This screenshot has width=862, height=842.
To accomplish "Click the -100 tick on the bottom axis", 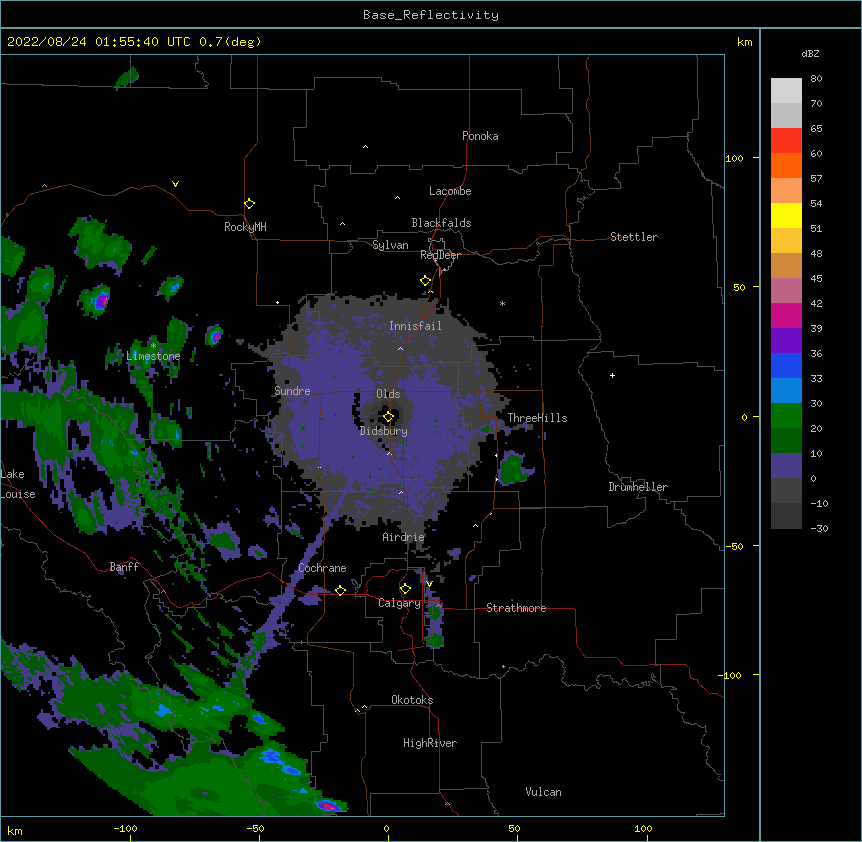I will pyautogui.click(x=125, y=829).
